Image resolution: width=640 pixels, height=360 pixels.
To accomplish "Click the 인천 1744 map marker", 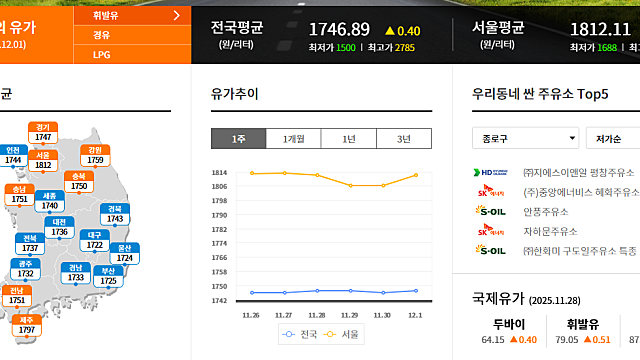I will [13, 156].
